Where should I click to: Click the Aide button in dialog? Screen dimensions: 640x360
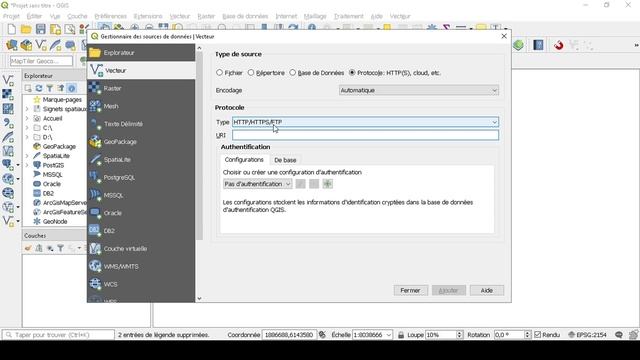click(487, 290)
